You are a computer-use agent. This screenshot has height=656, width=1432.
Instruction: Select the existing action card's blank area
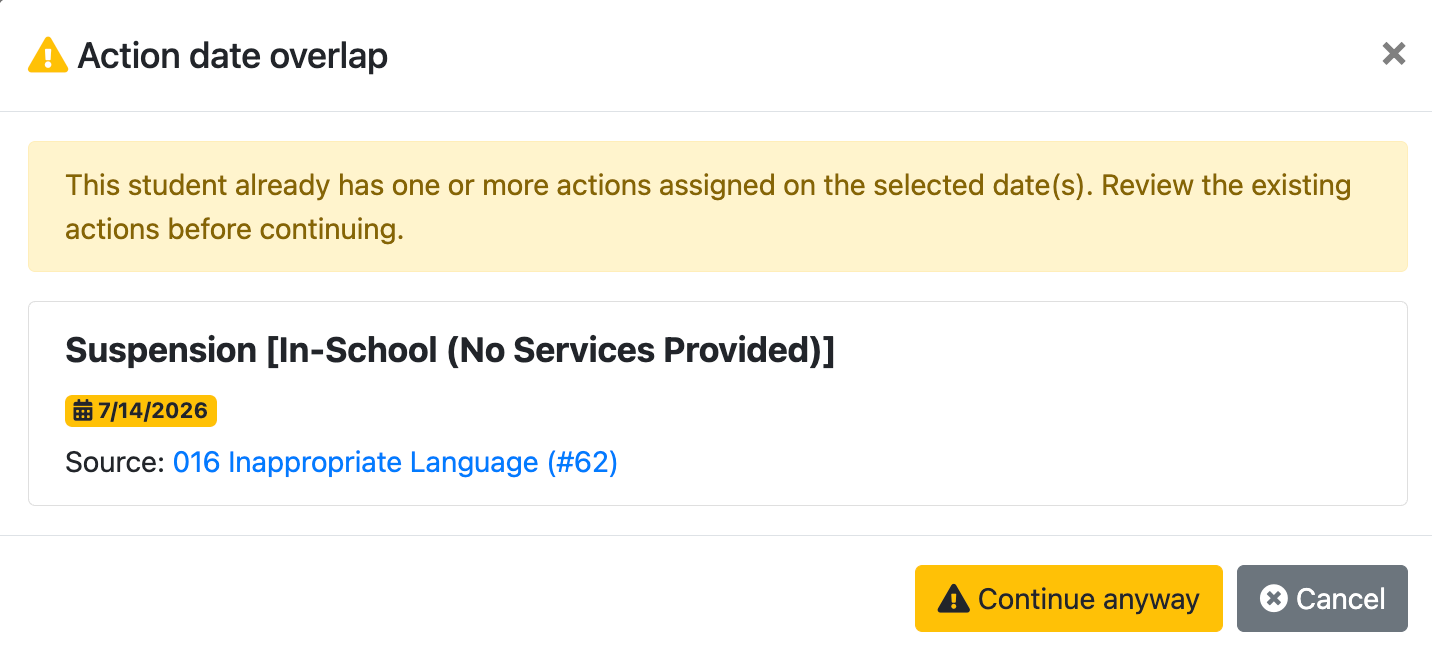(x=1100, y=420)
